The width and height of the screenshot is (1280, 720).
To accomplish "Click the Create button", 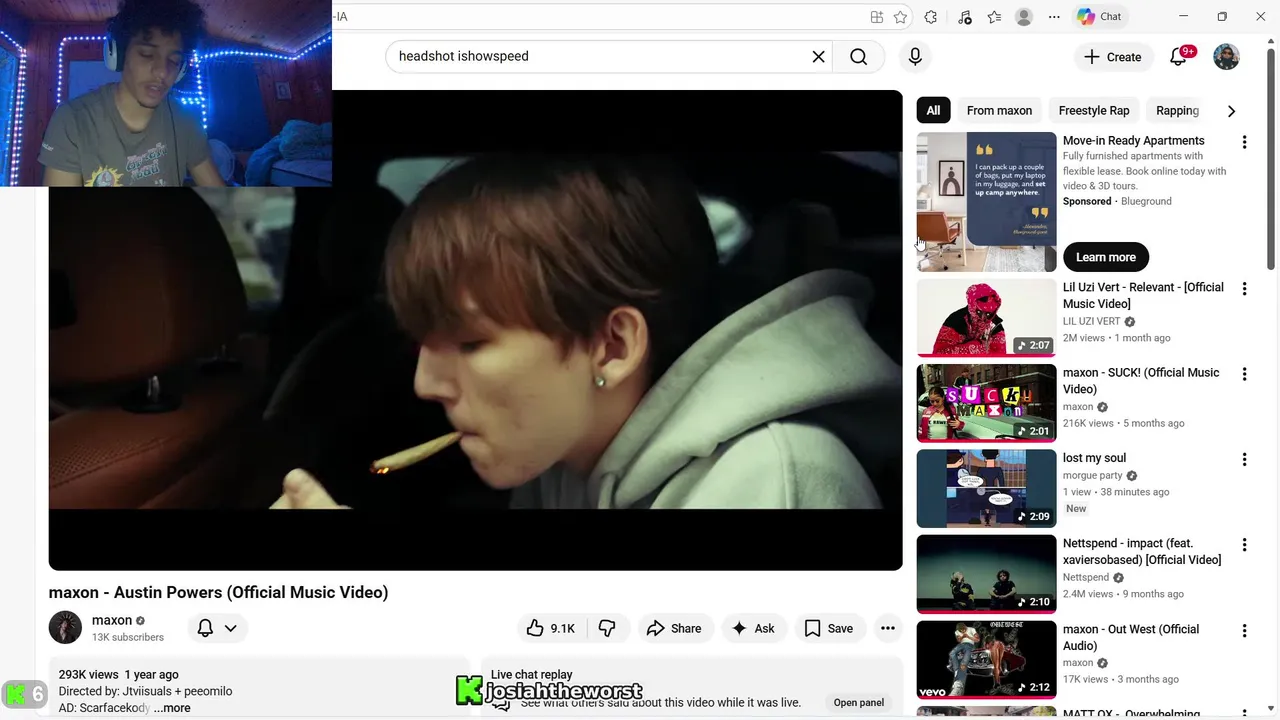I will click(x=1112, y=57).
